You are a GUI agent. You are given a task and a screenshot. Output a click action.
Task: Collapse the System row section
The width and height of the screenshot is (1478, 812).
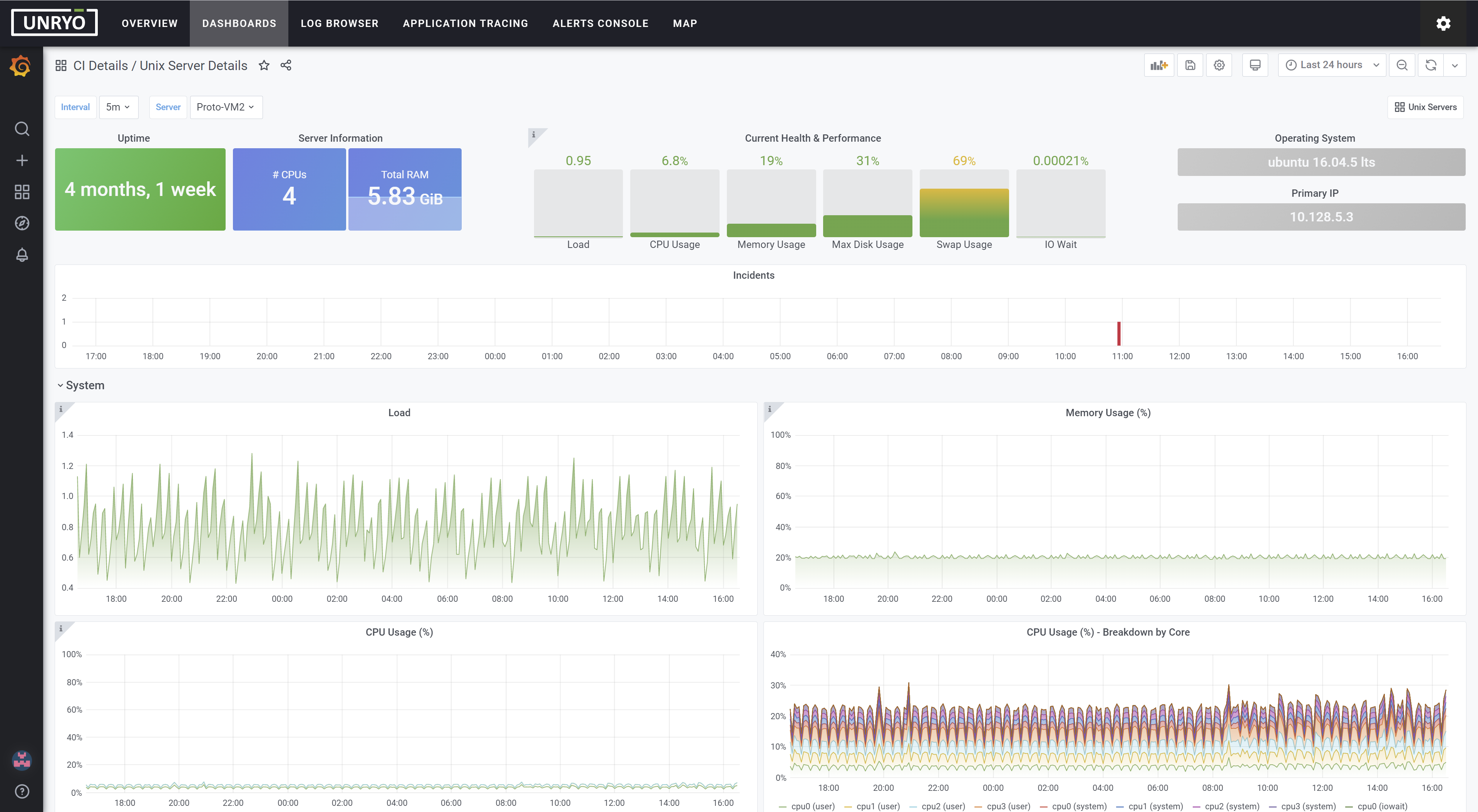point(81,385)
